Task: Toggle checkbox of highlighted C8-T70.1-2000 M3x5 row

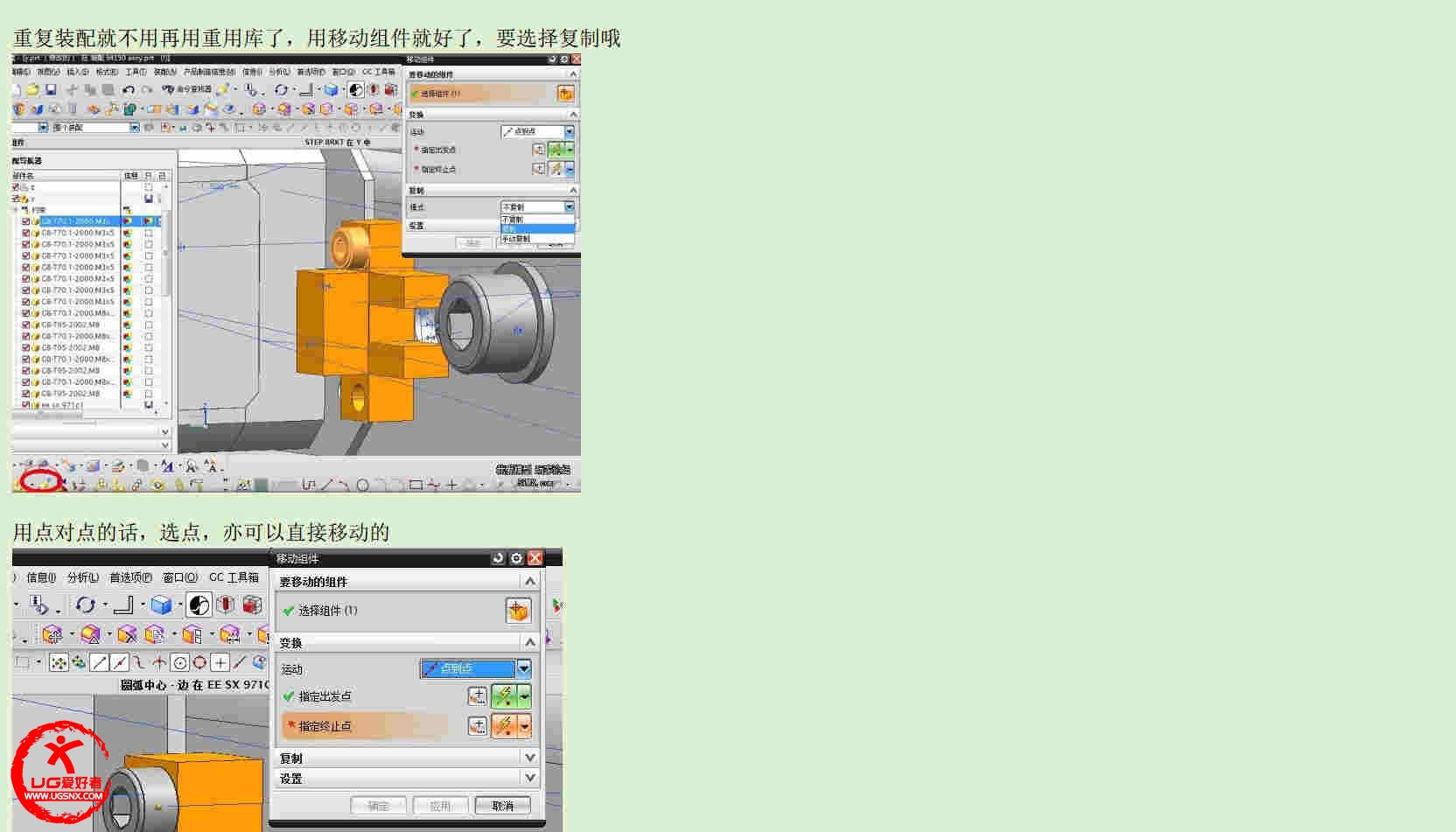Action: (25, 221)
